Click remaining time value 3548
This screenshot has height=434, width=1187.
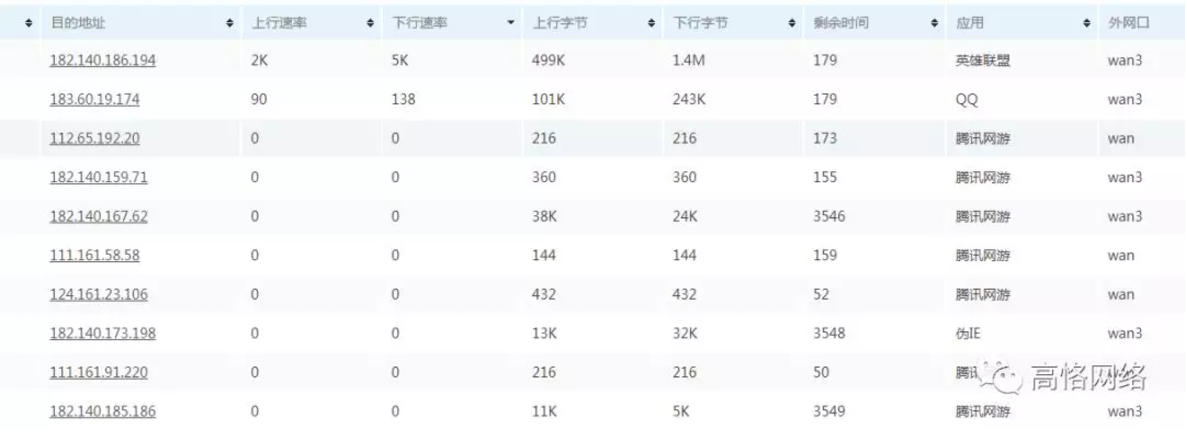pos(829,333)
